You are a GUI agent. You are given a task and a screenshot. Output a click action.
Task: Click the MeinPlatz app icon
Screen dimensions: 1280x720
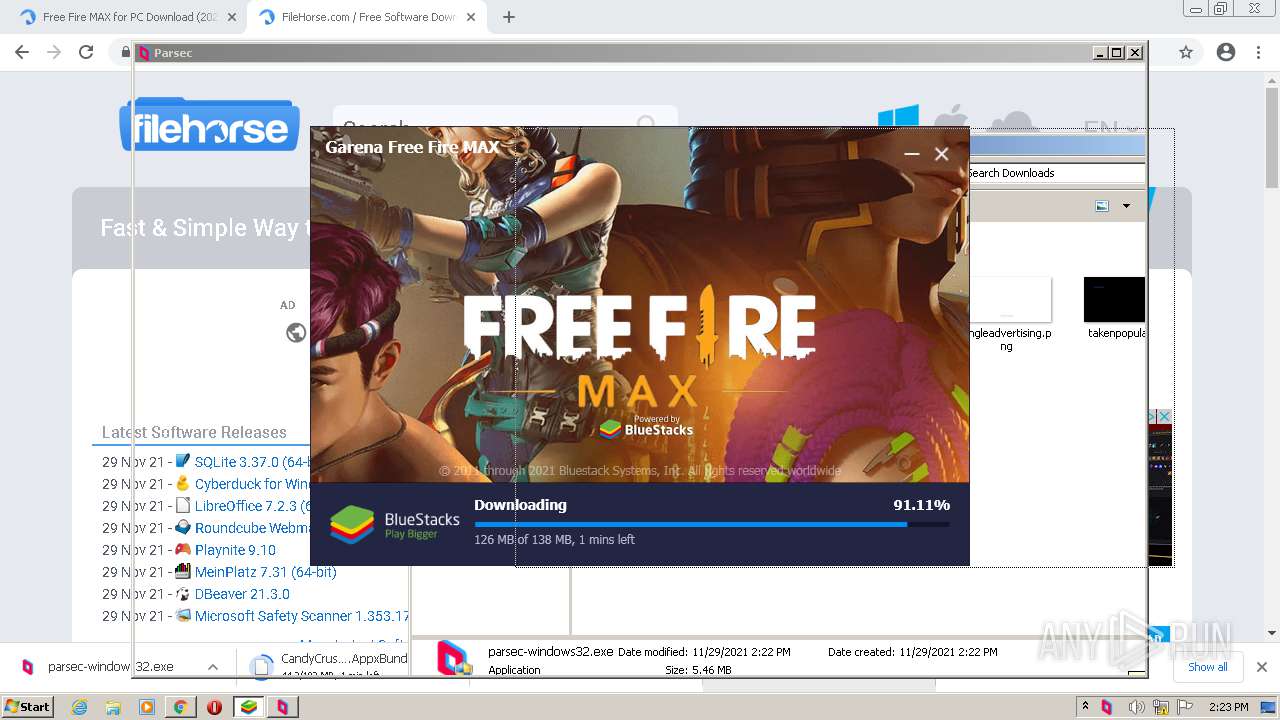183,571
